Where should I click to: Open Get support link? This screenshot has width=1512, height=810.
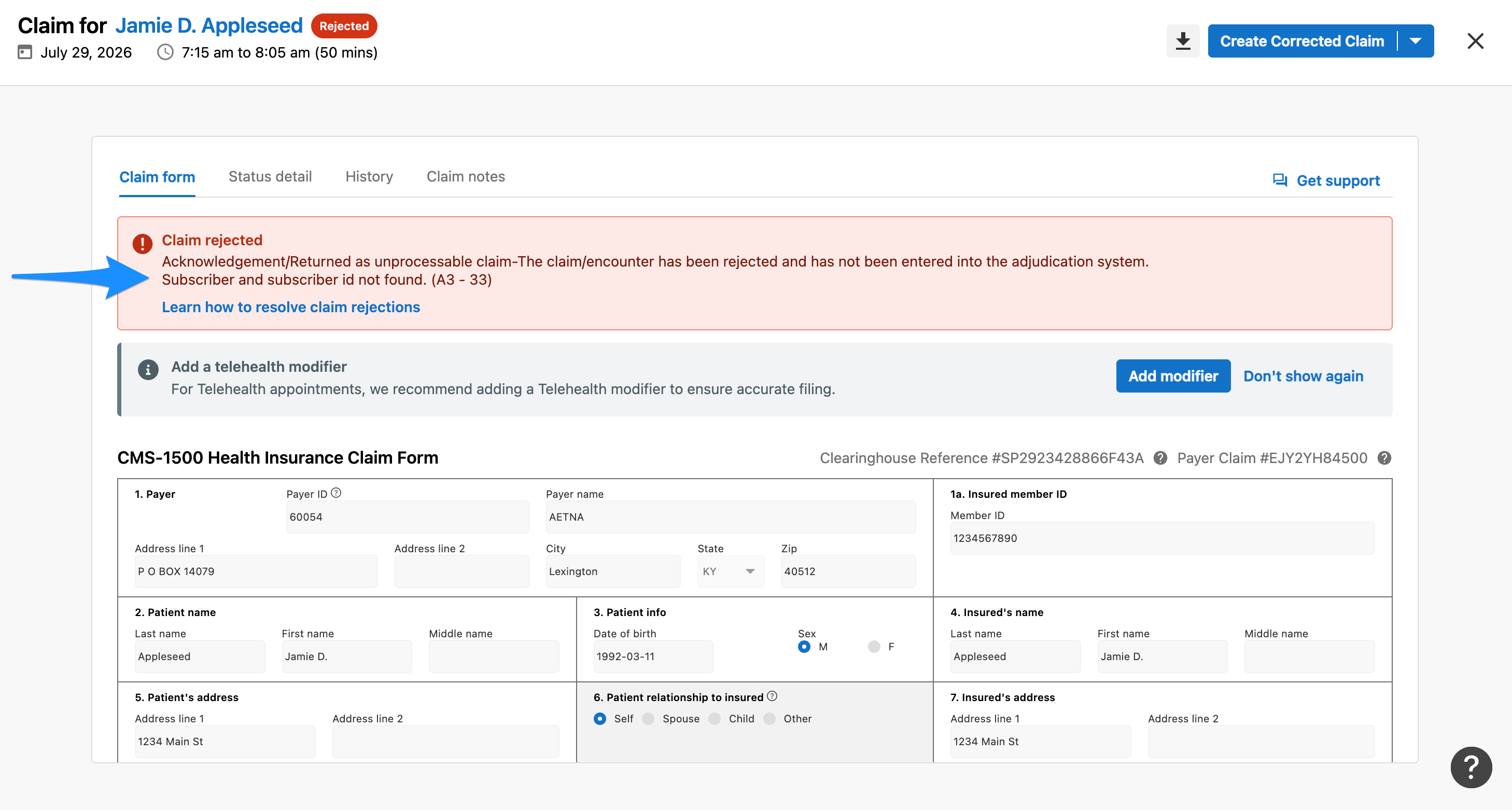point(1338,180)
